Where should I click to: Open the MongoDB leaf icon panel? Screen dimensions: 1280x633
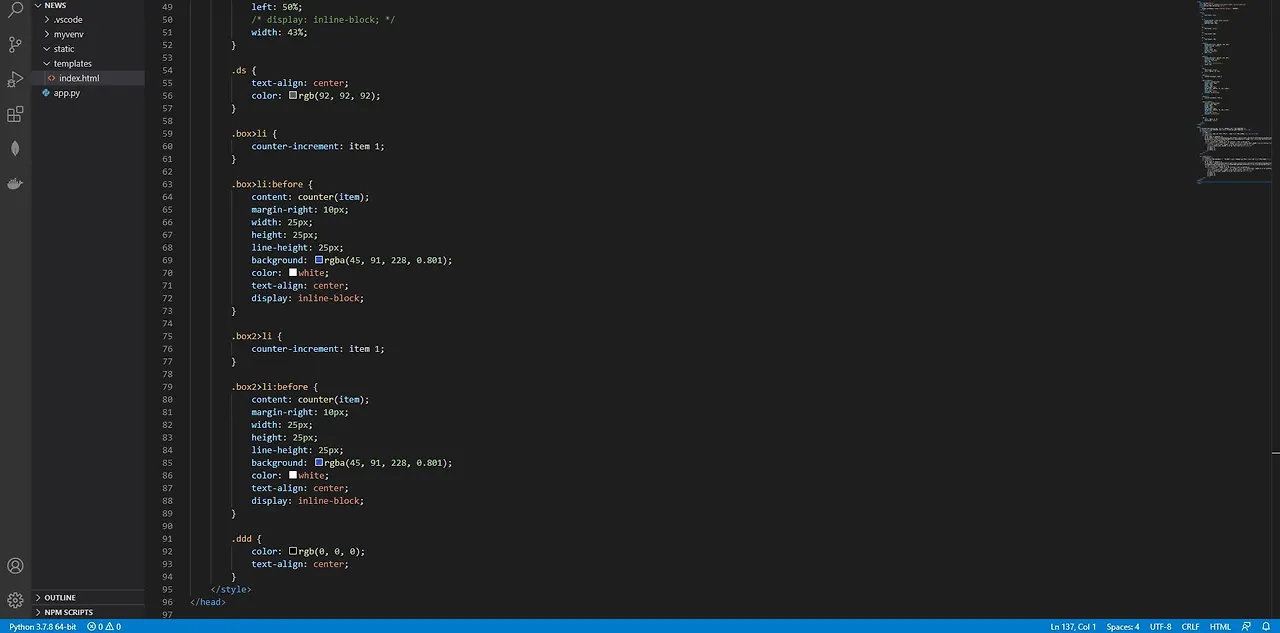[15, 148]
